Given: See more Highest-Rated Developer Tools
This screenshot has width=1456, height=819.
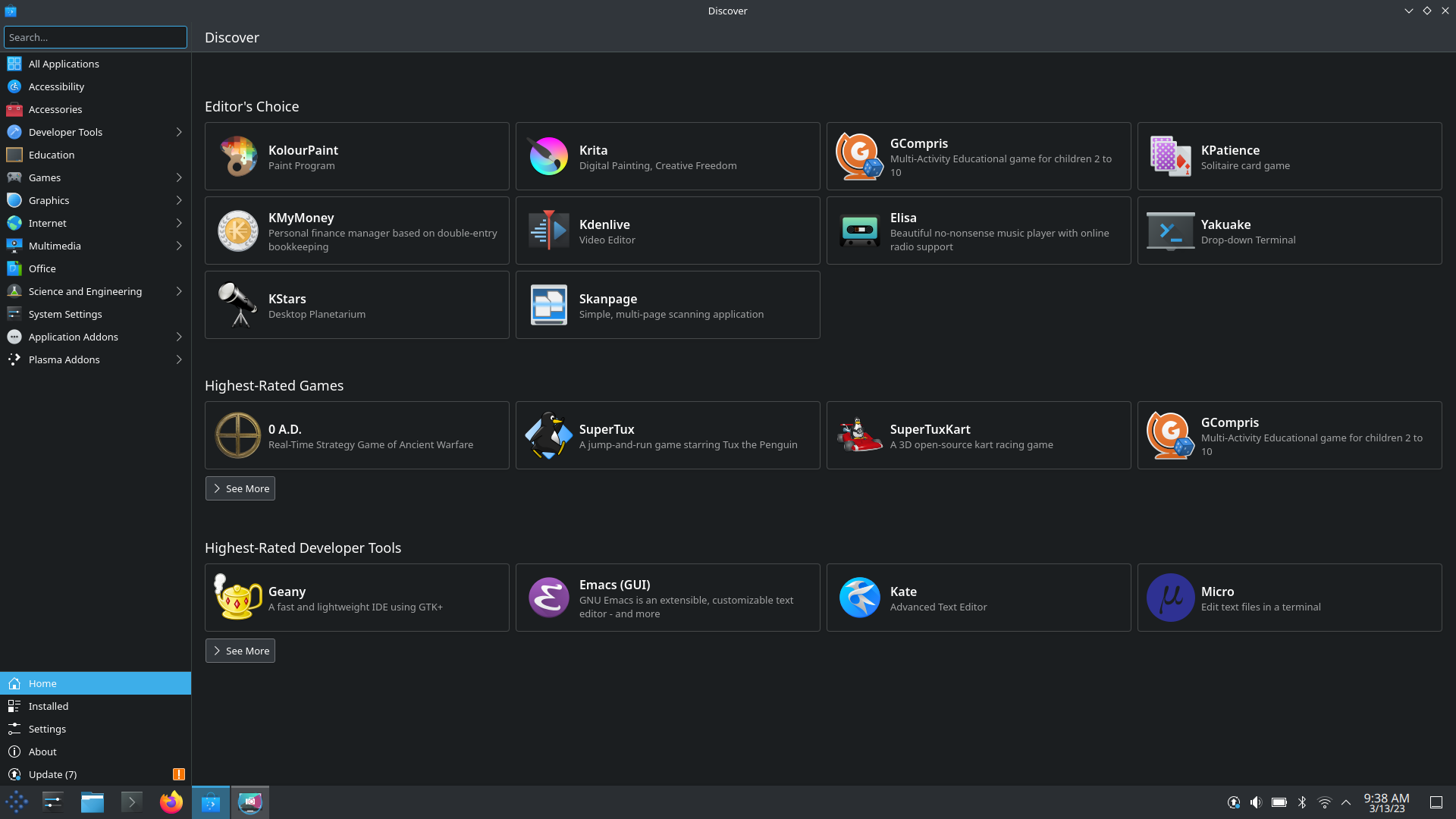Looking at the screenshot, I should tap(240, 651).
